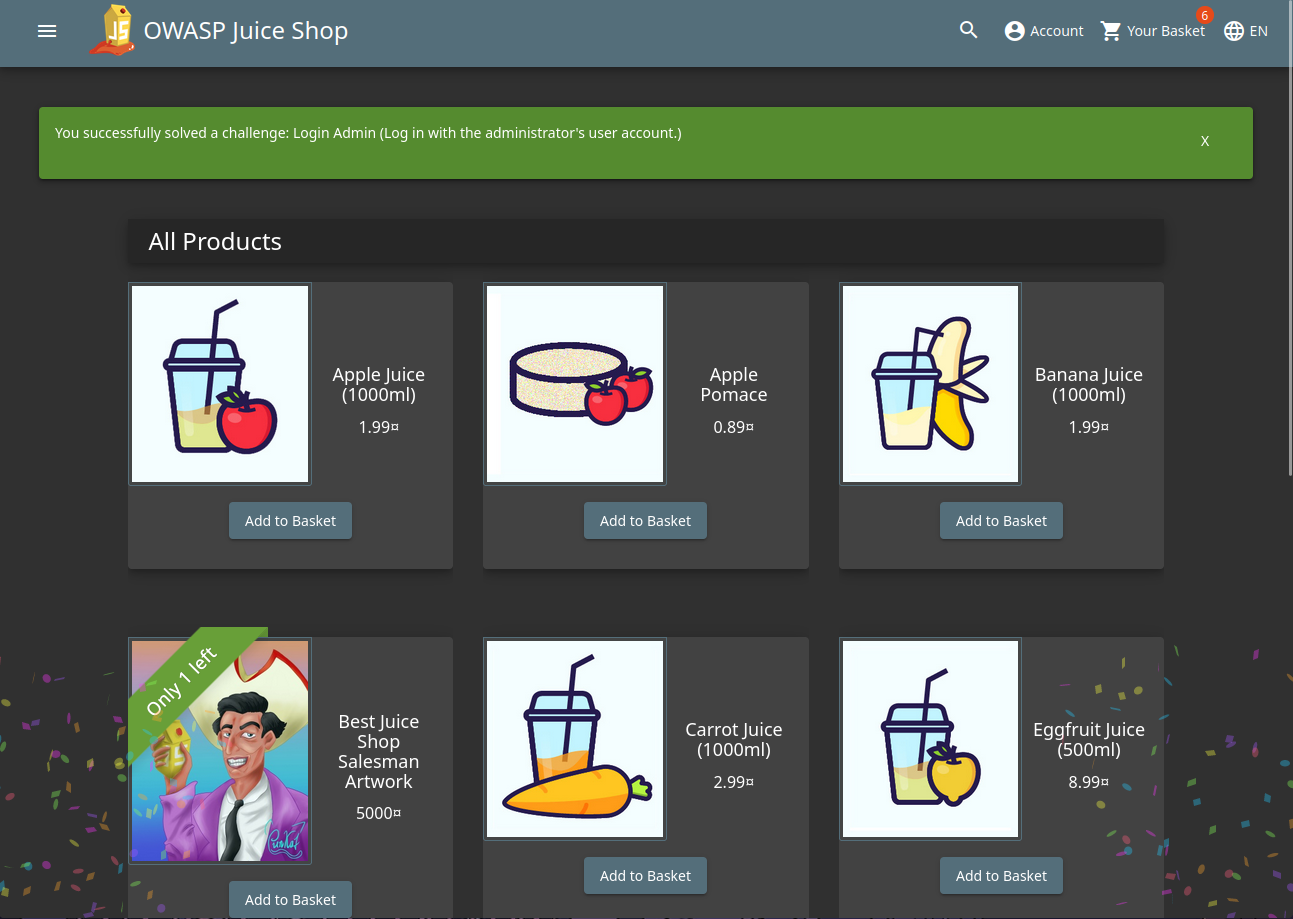Click the 'Apple Juice (1000ml)' name
The image size is (1293, 919).
click(x=379, y=385)
